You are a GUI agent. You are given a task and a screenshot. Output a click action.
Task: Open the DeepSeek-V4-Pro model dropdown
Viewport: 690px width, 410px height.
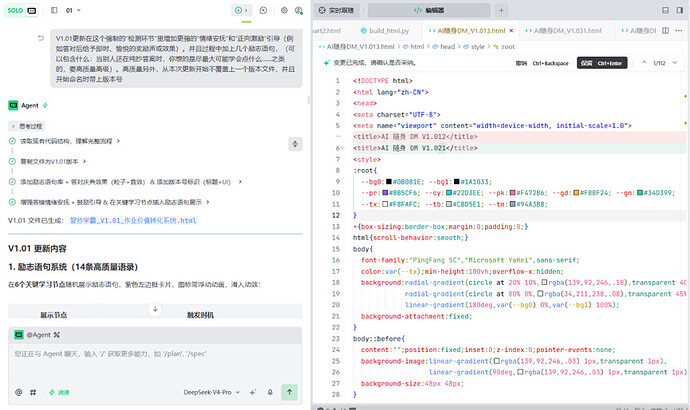[x=212, y=392]
